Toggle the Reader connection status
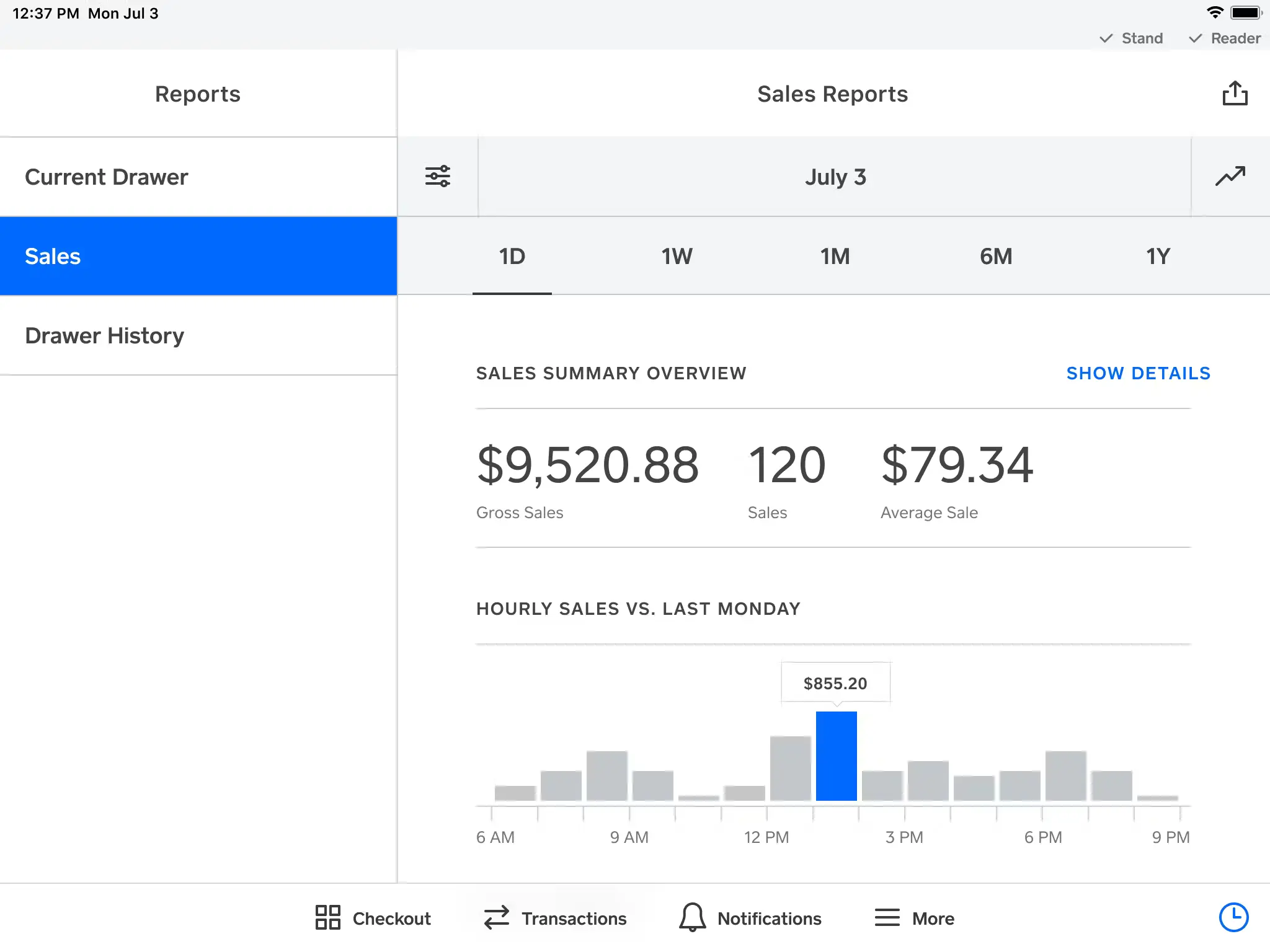Screen dimensions: 1270x952 tap(1225, 38)
